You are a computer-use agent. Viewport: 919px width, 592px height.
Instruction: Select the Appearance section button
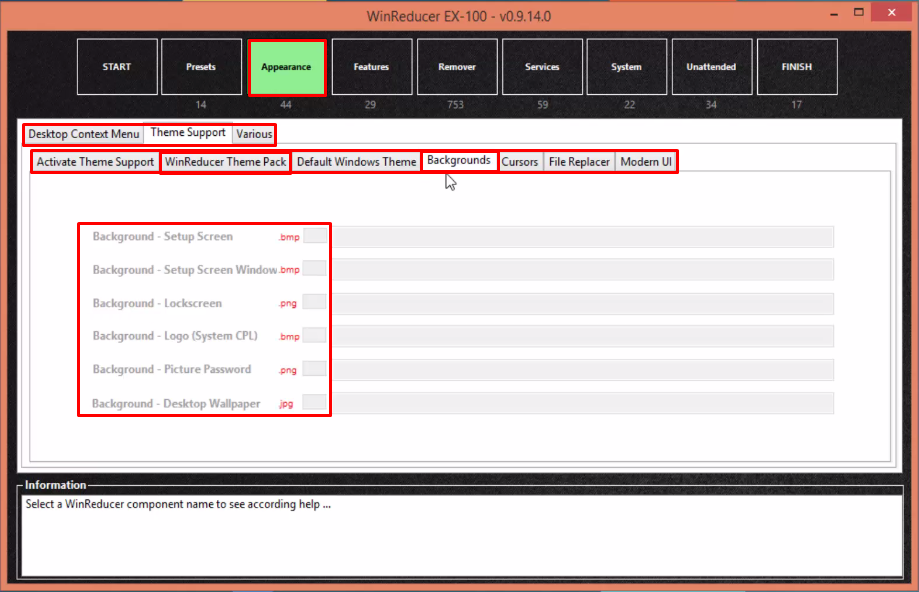(x=287, y=67)
